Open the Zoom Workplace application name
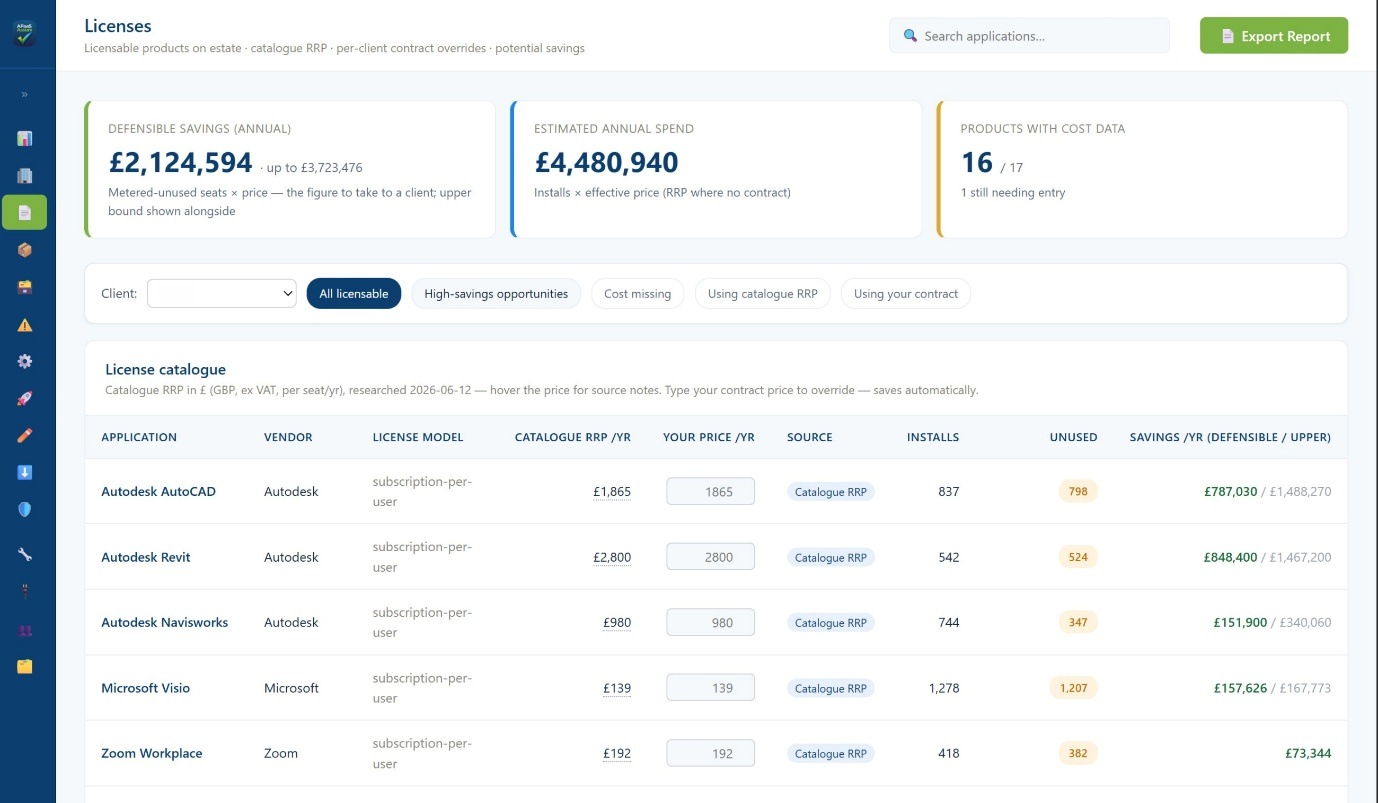This screenshot has height=803, width=1378. [152, 753]
